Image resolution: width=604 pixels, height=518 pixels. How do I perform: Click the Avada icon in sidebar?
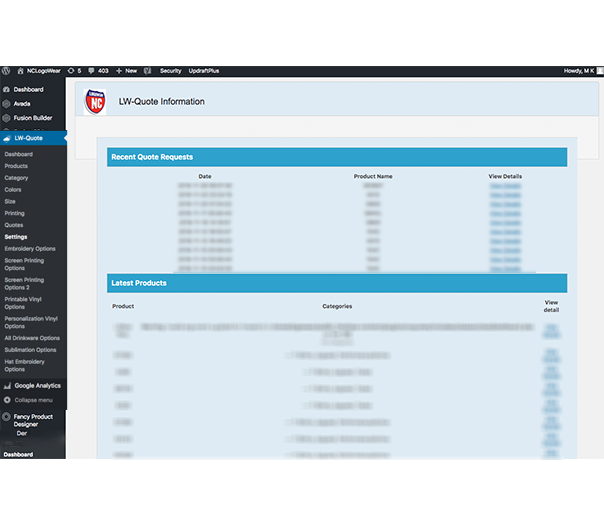click(7, 104)
